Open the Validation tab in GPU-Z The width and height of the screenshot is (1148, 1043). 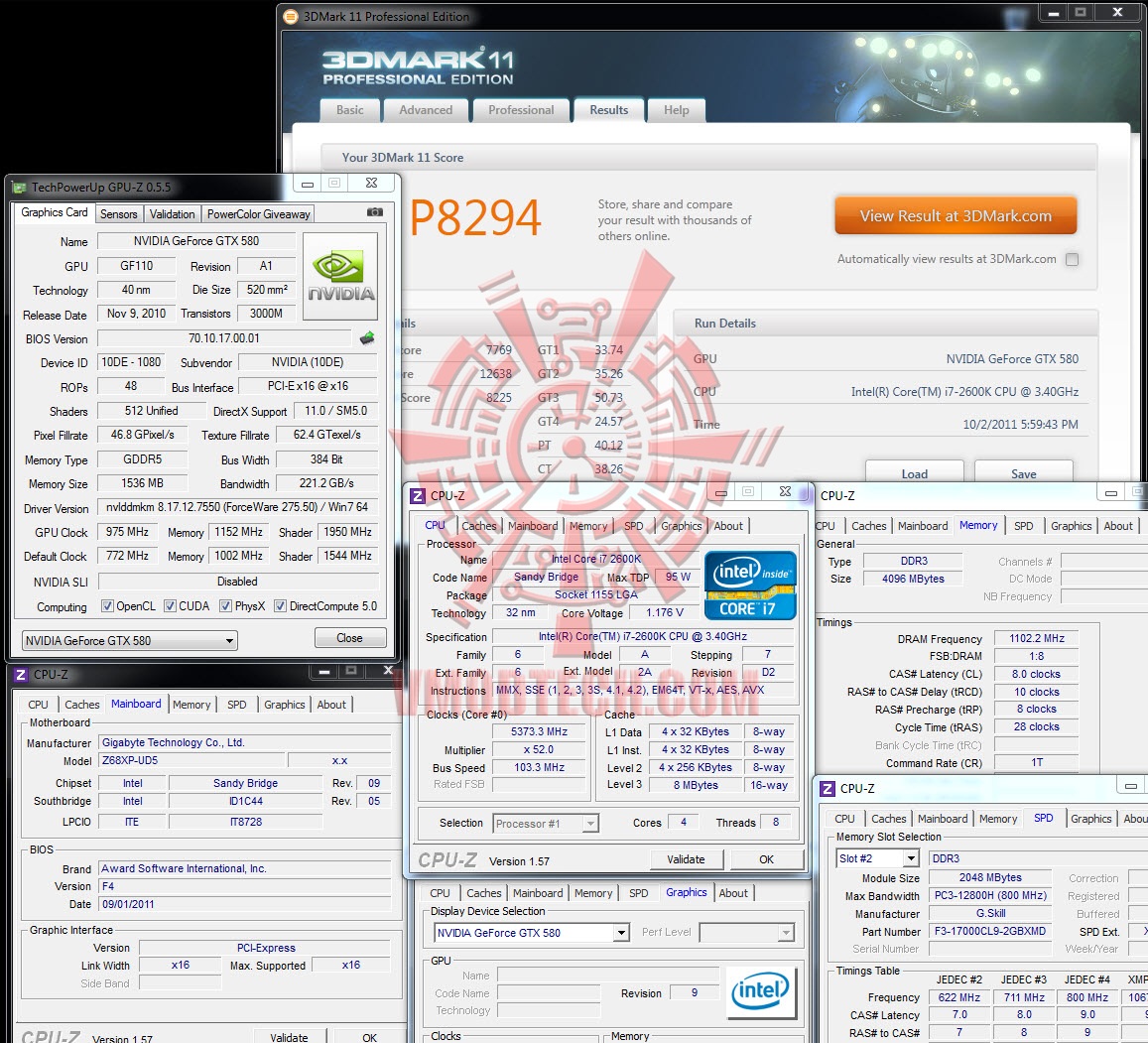pos(172,214)
